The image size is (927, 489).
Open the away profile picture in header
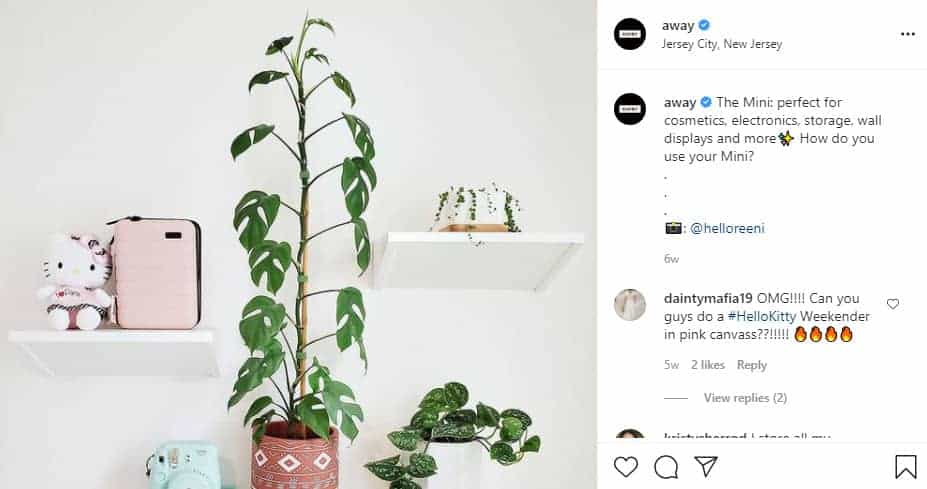[630, 34]
